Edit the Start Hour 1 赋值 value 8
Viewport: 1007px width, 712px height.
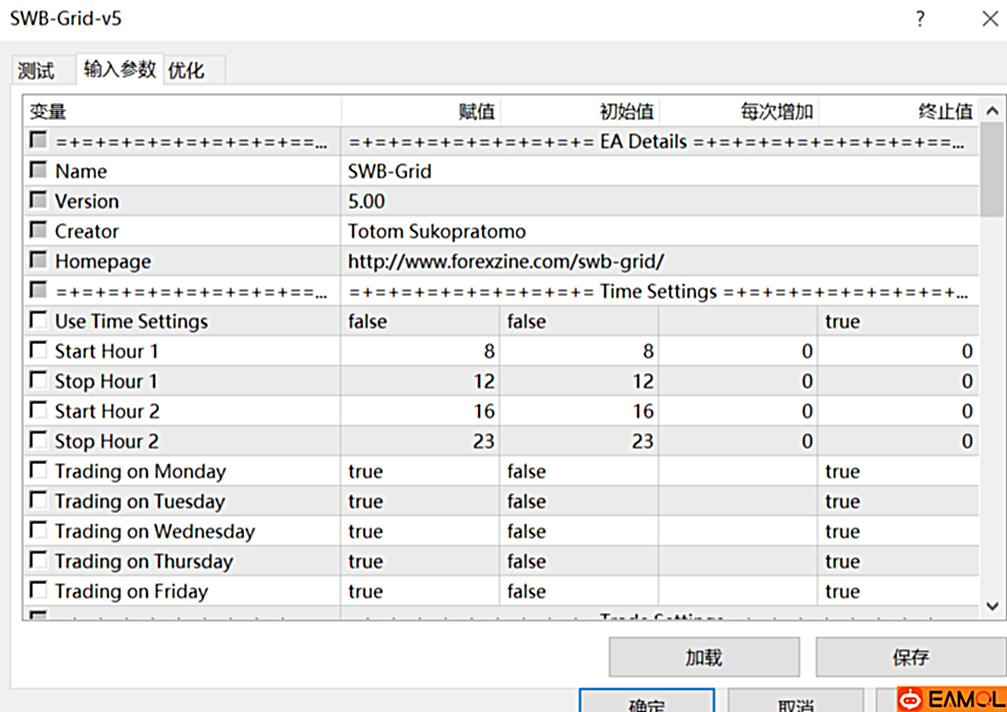click(x=421, y=351)
